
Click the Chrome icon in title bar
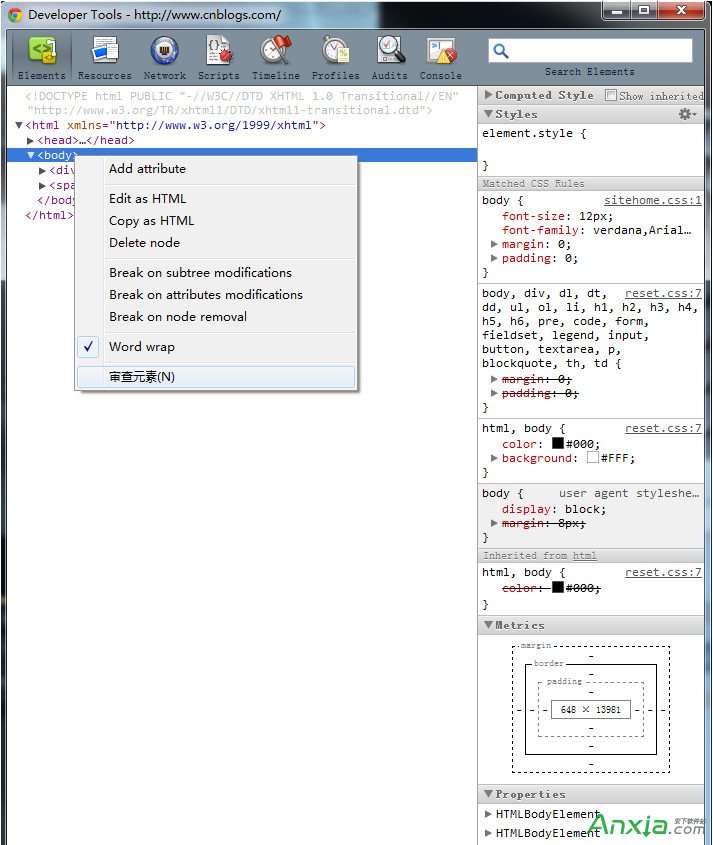(15, 15)
